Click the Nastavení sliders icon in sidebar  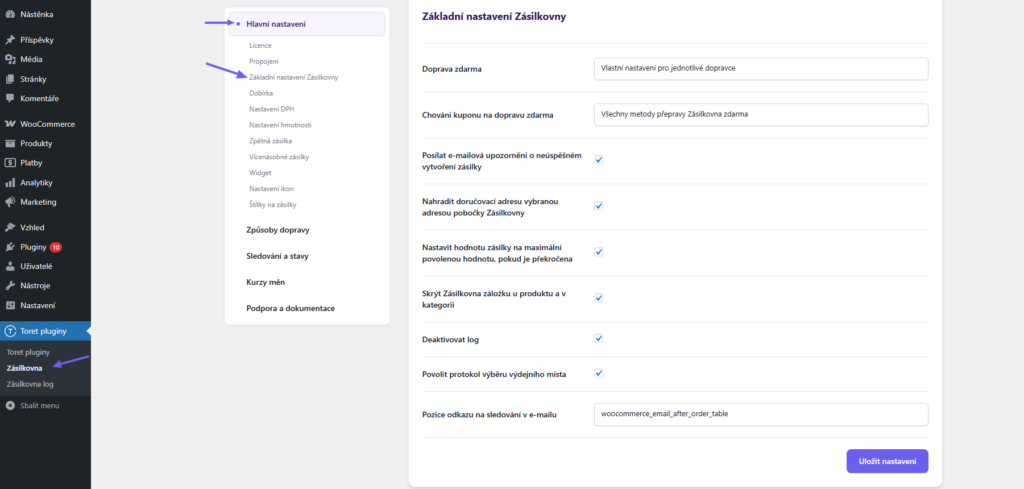coord(10,306)
